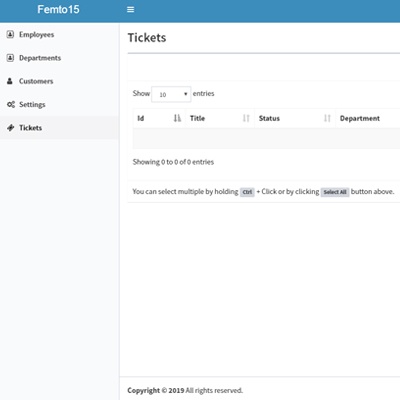Viewport: 400px width, 400px height.
Task: Click the Tickets ticket icon
Action: coord(11,128)
